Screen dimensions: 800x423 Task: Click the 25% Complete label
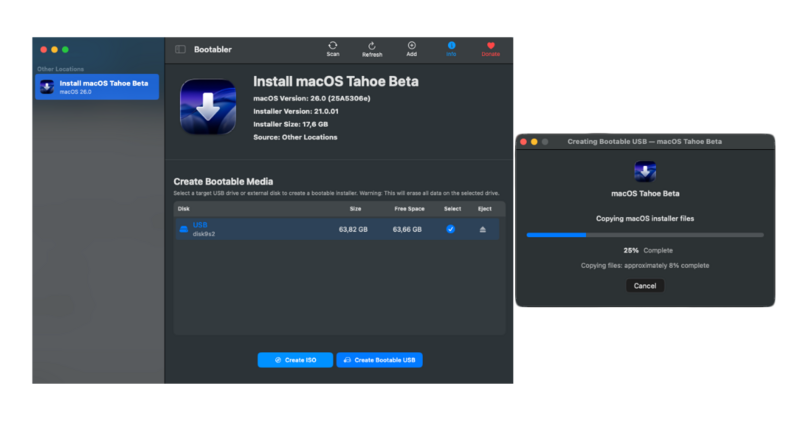click(x=648, y=251)
